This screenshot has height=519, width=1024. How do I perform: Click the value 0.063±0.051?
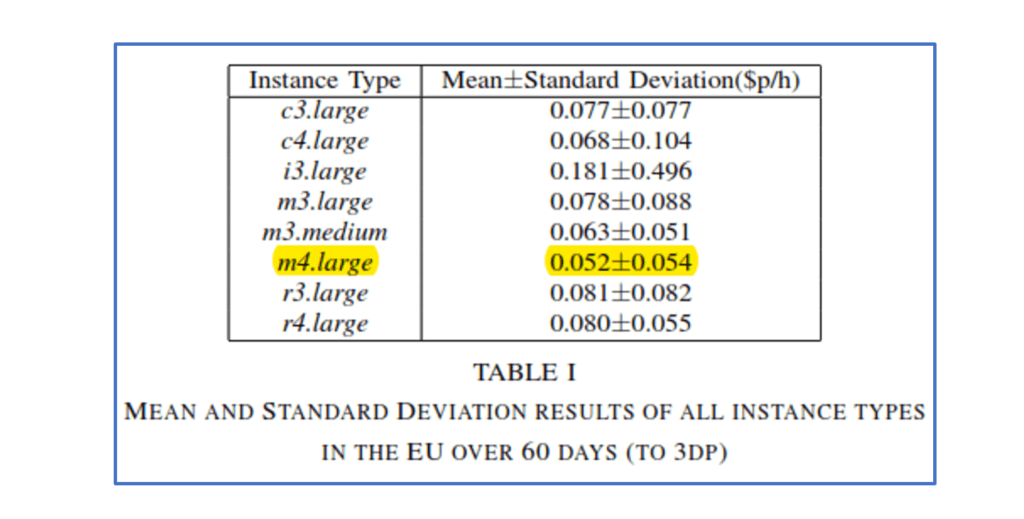tap(620, 232)
